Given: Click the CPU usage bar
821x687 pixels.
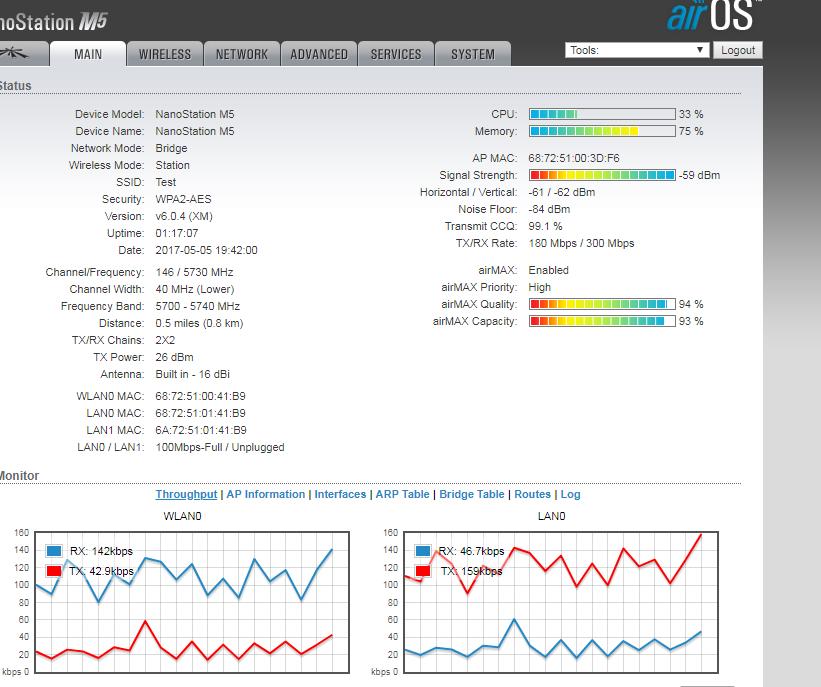Looking at the screenshot, I should 602,114.
